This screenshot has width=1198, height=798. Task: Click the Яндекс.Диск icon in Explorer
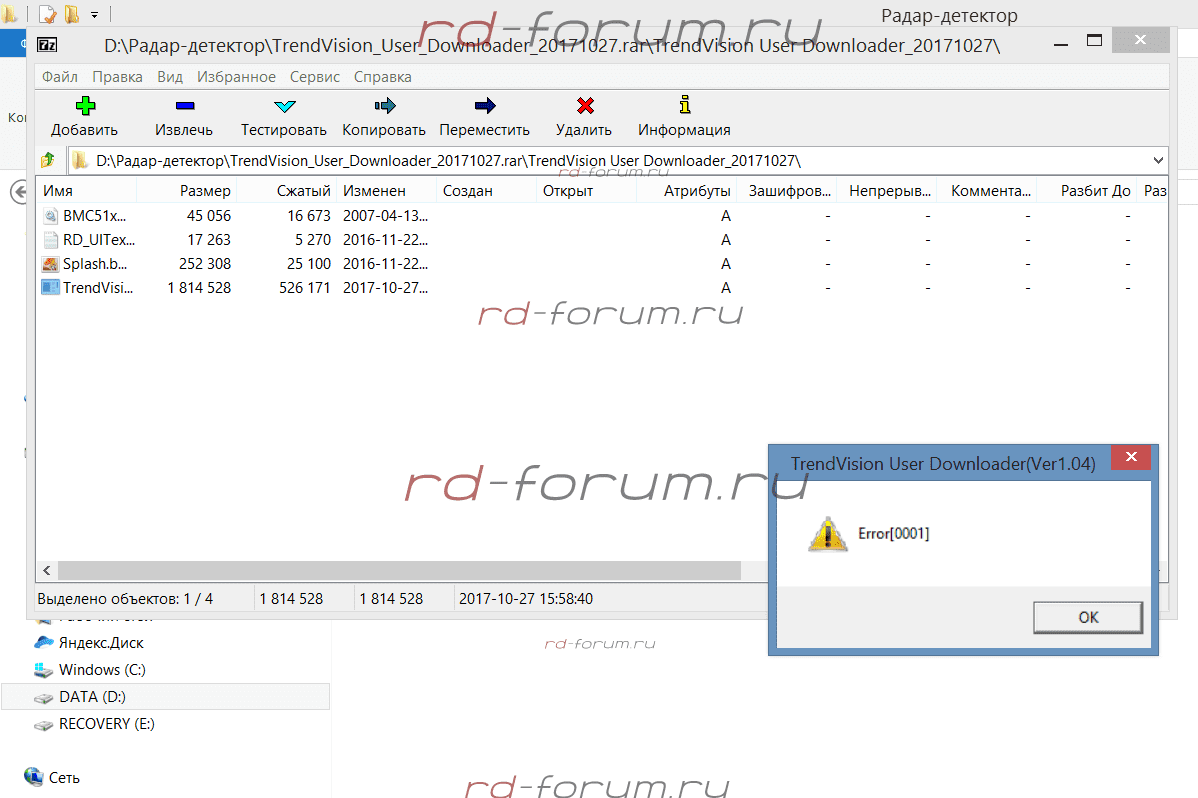tap(44, 642)
